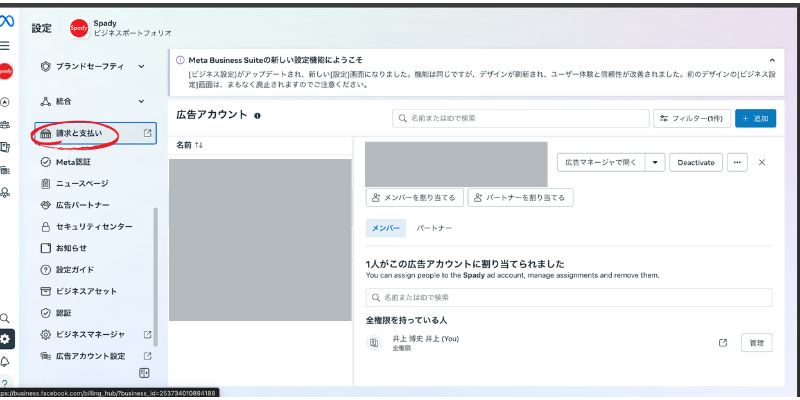Click パートナーを割り当てる button
The width and height of the screenshot is (800, 400).
click(x=520, y=197)
